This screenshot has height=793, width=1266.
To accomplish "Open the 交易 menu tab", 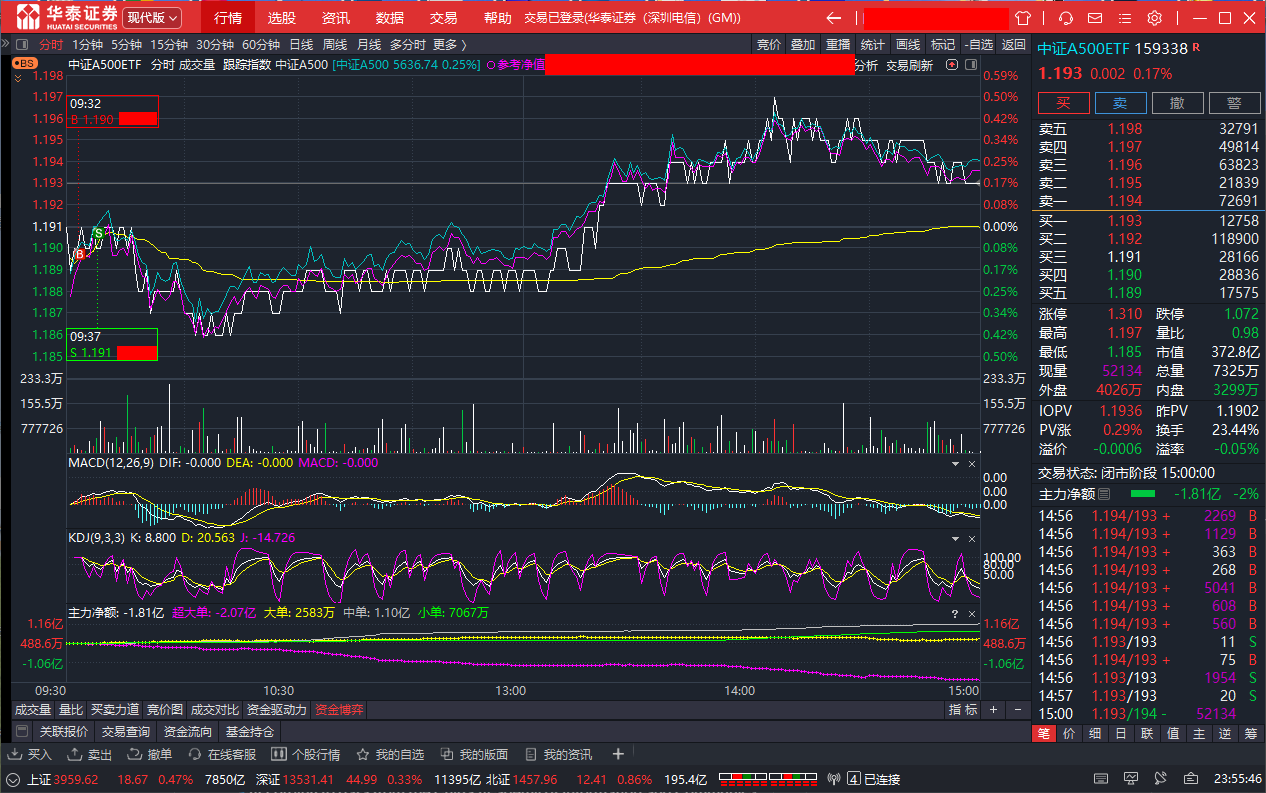I will pyautogui.click(x=443, y=18).
